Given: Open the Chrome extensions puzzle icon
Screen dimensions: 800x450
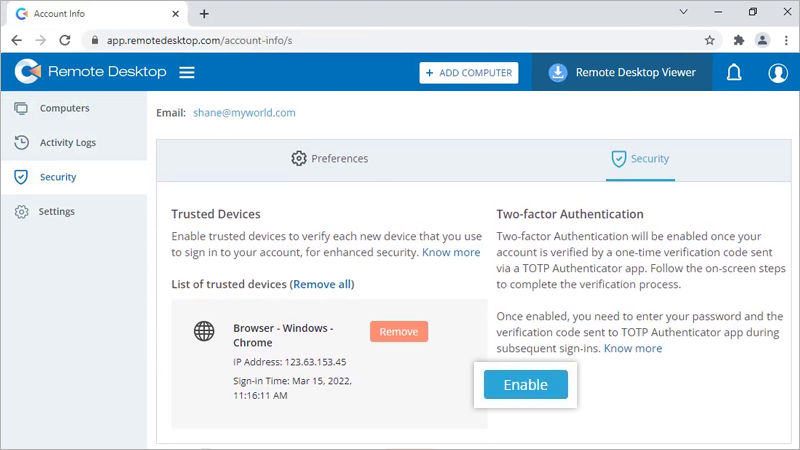Looking at the screenshot, I should pyautogui.click(x=739, y=40).
